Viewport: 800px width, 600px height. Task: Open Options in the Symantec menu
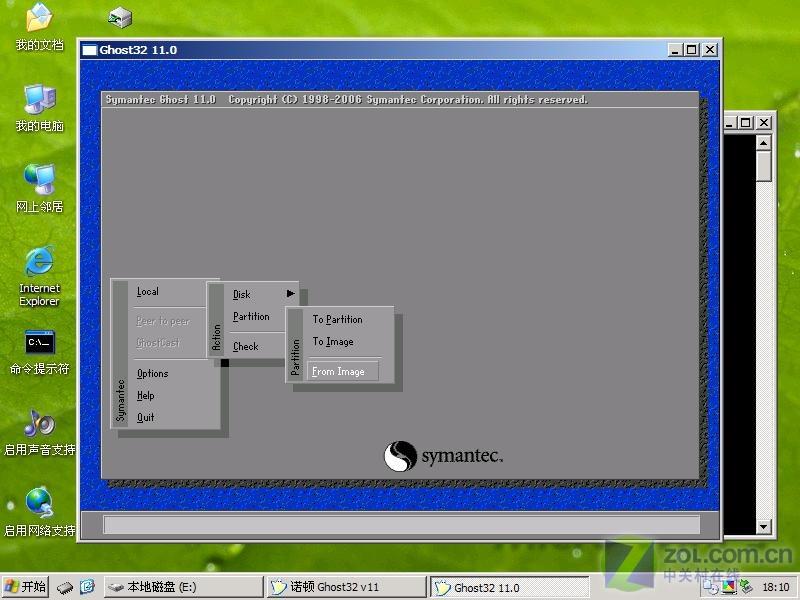pos(153,373)
